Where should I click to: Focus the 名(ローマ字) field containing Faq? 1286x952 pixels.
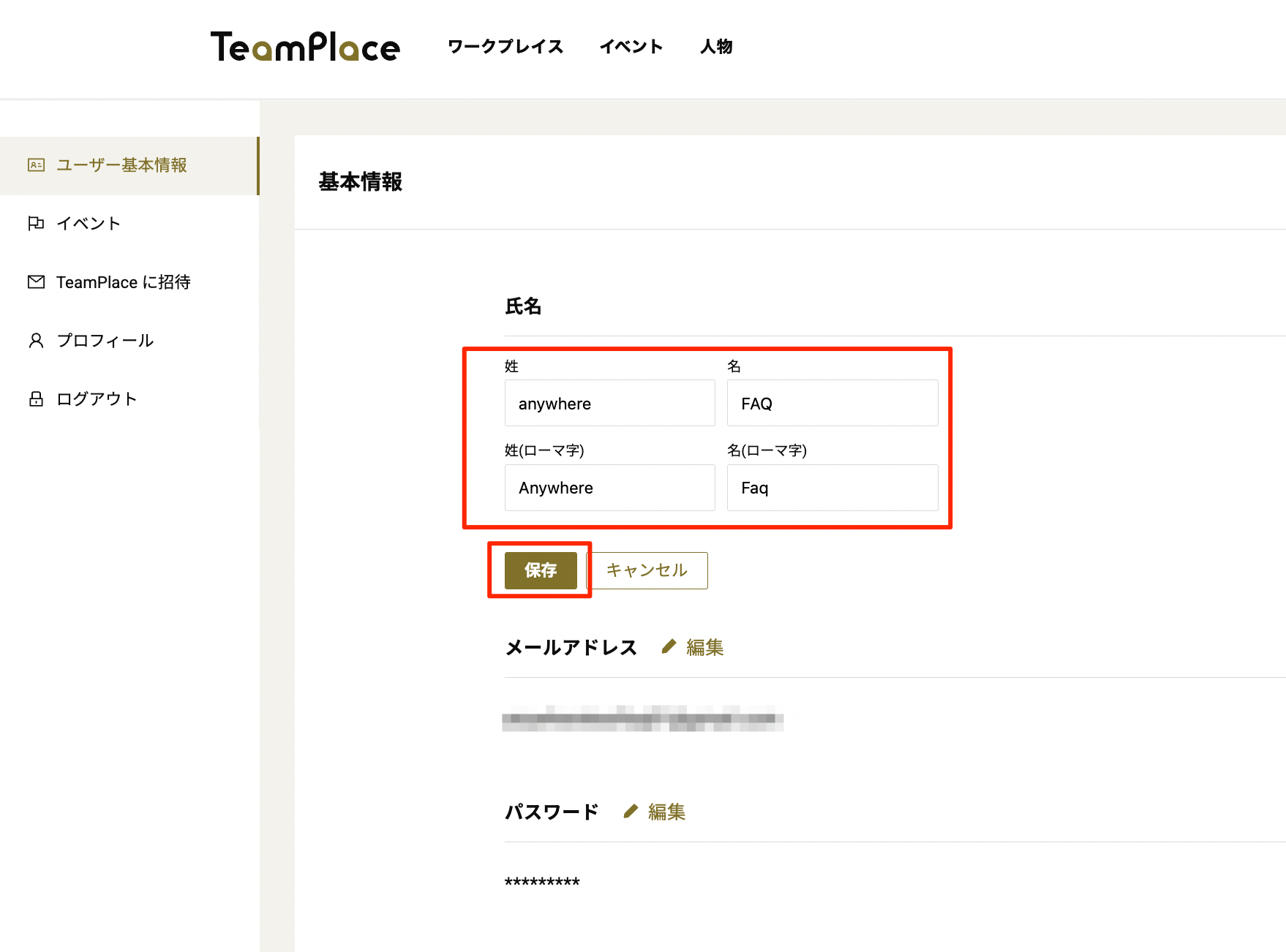(832, 488)
